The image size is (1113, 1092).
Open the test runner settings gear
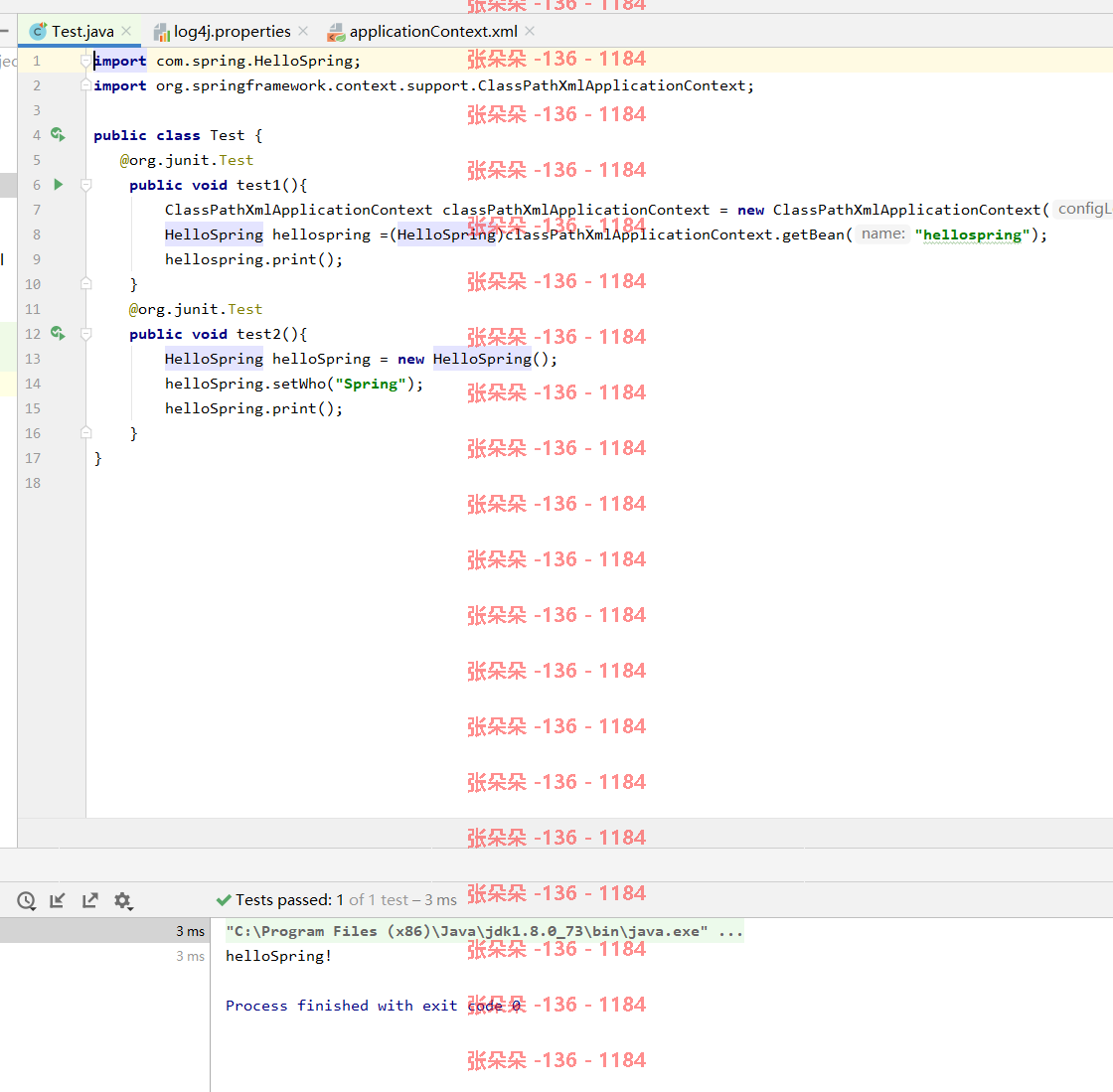[123, 900]
